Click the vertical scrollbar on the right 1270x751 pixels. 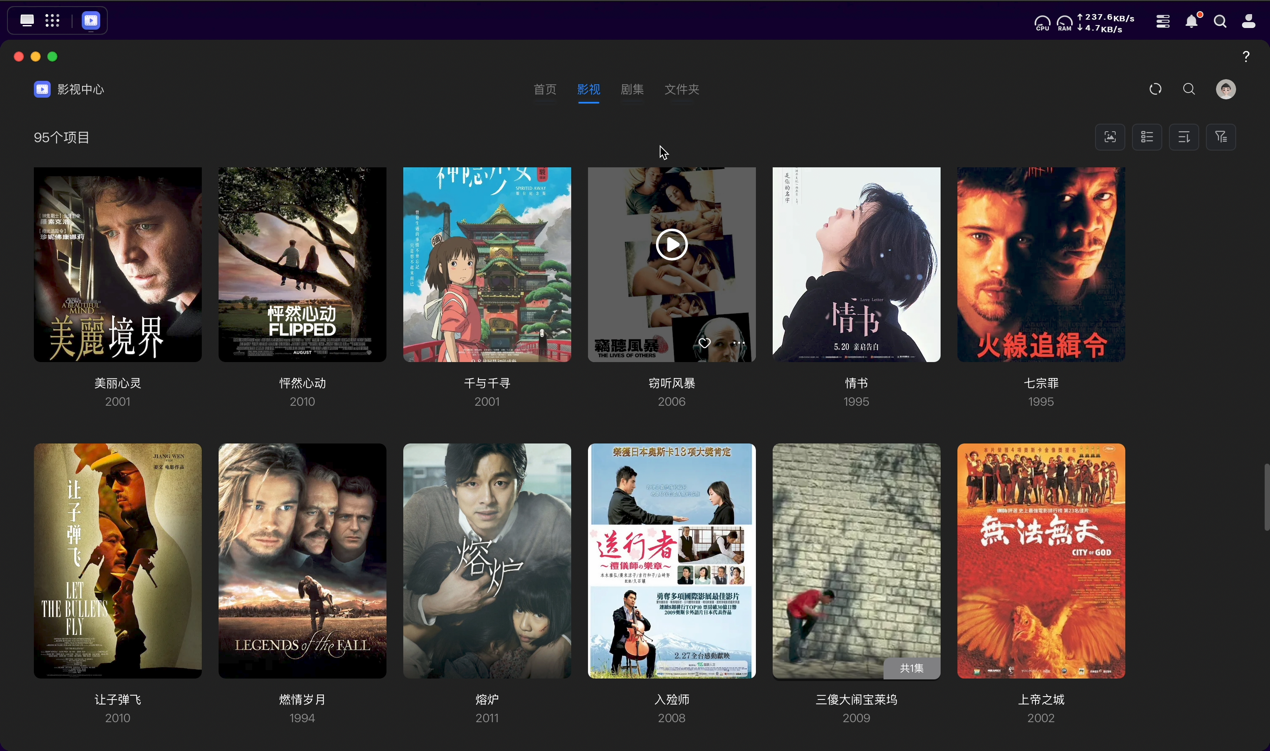tap(1265, 497)
